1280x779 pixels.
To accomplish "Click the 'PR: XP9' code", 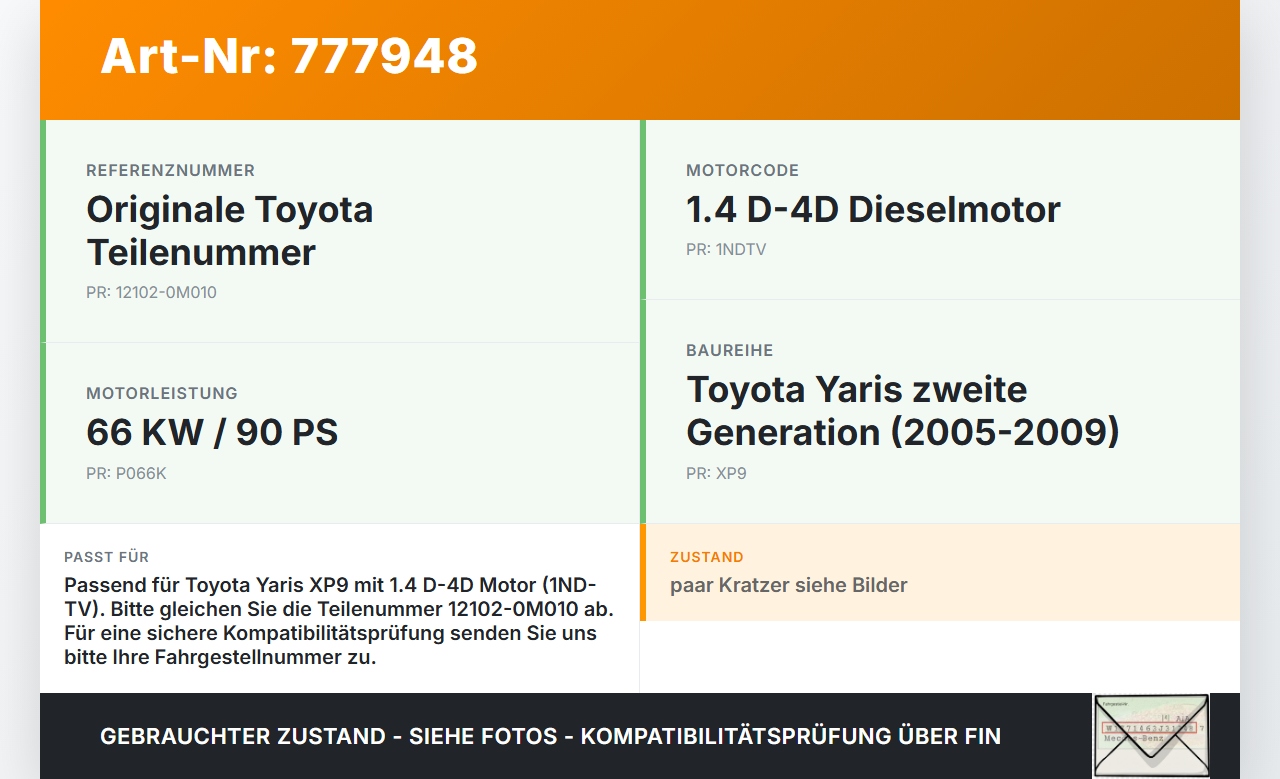I will pos(716,474).
